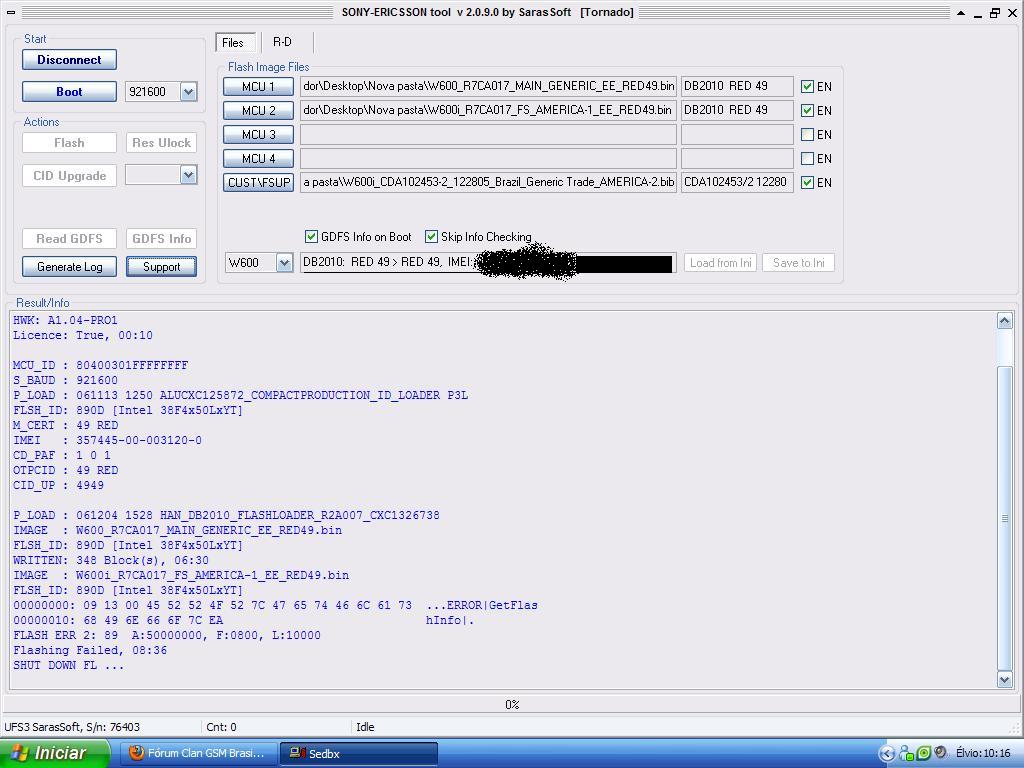The image size is (1024, 768).
Task: Click the MCU 1 DB2010 RED 49 info field
Action: click(x=737, y=86)
